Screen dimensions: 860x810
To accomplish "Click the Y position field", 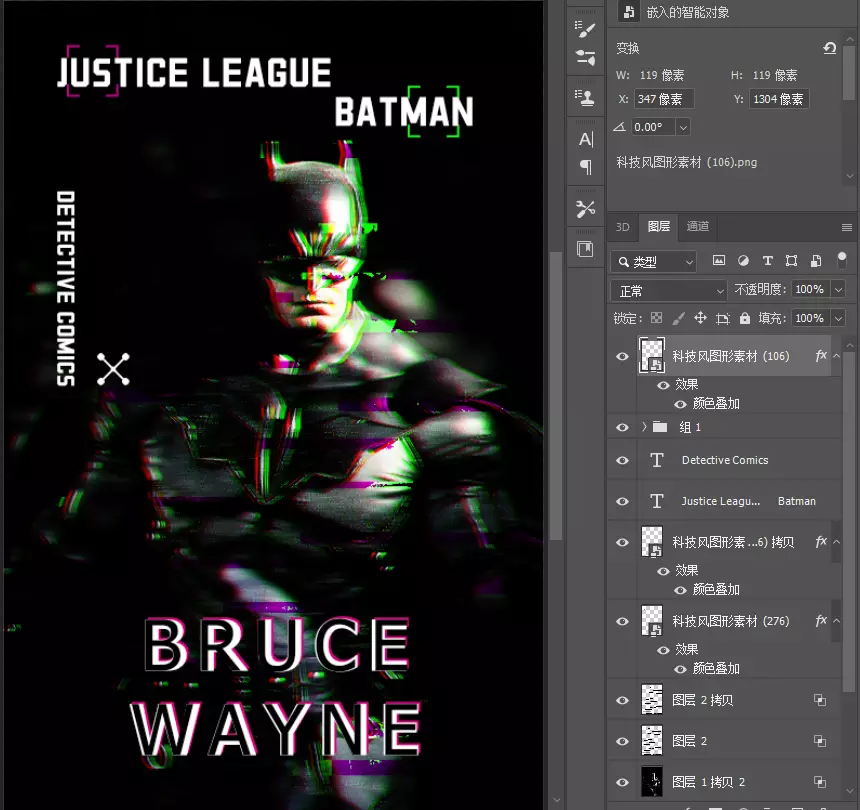I will click(779, 99).
